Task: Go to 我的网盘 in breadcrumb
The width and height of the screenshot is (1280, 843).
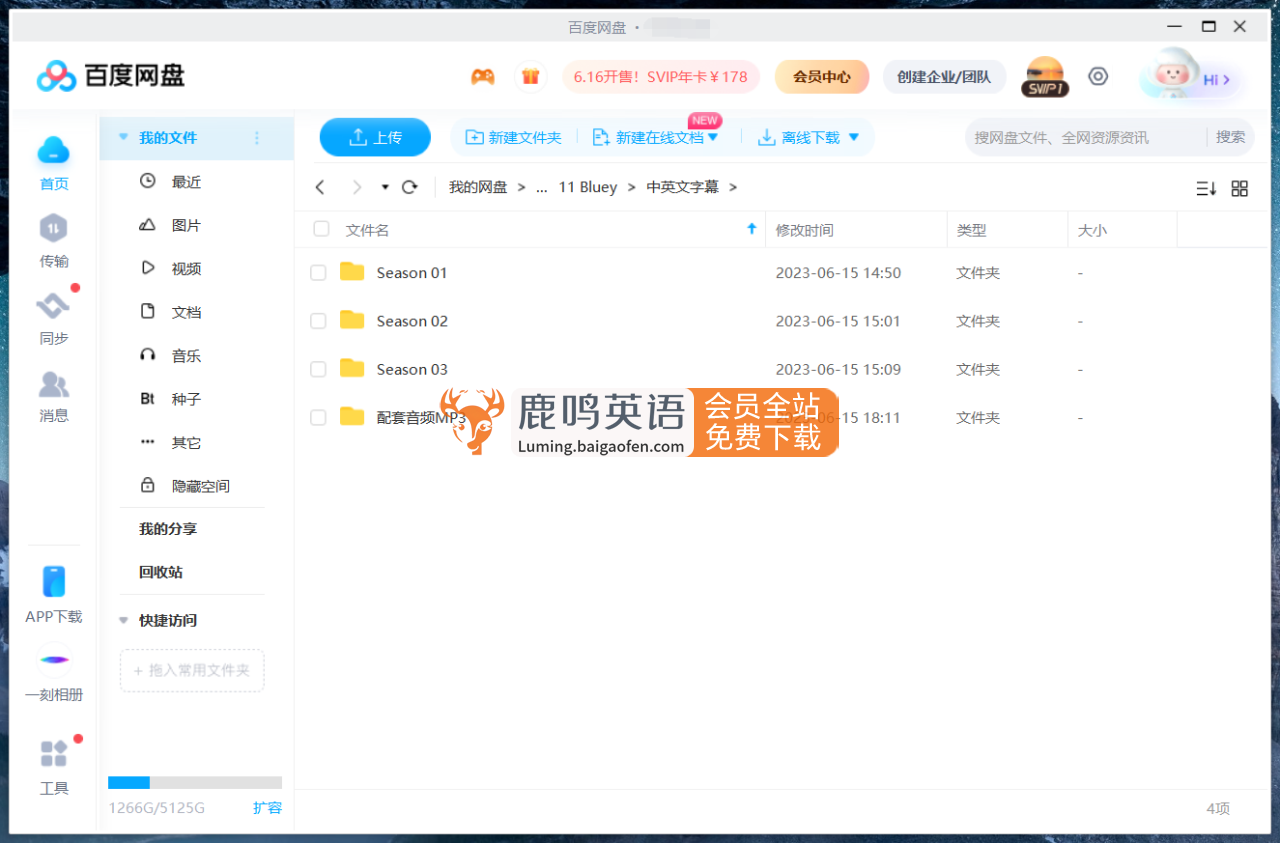Action: (478, 187)
